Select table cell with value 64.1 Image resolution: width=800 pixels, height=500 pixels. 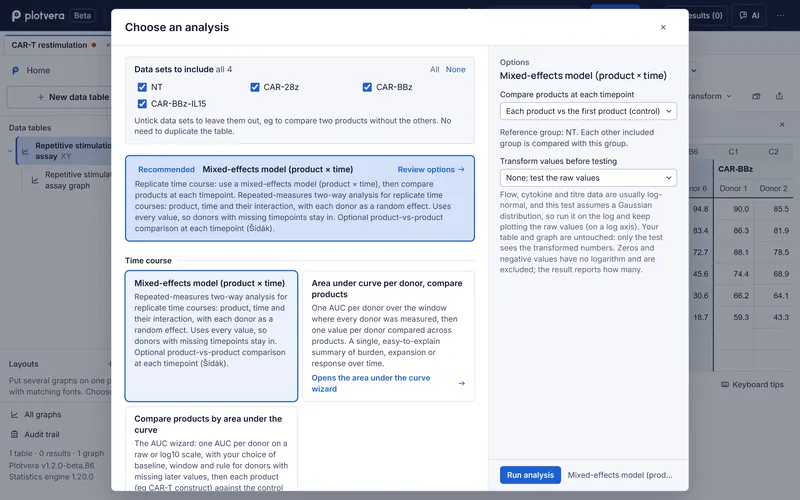coord(773,295)
